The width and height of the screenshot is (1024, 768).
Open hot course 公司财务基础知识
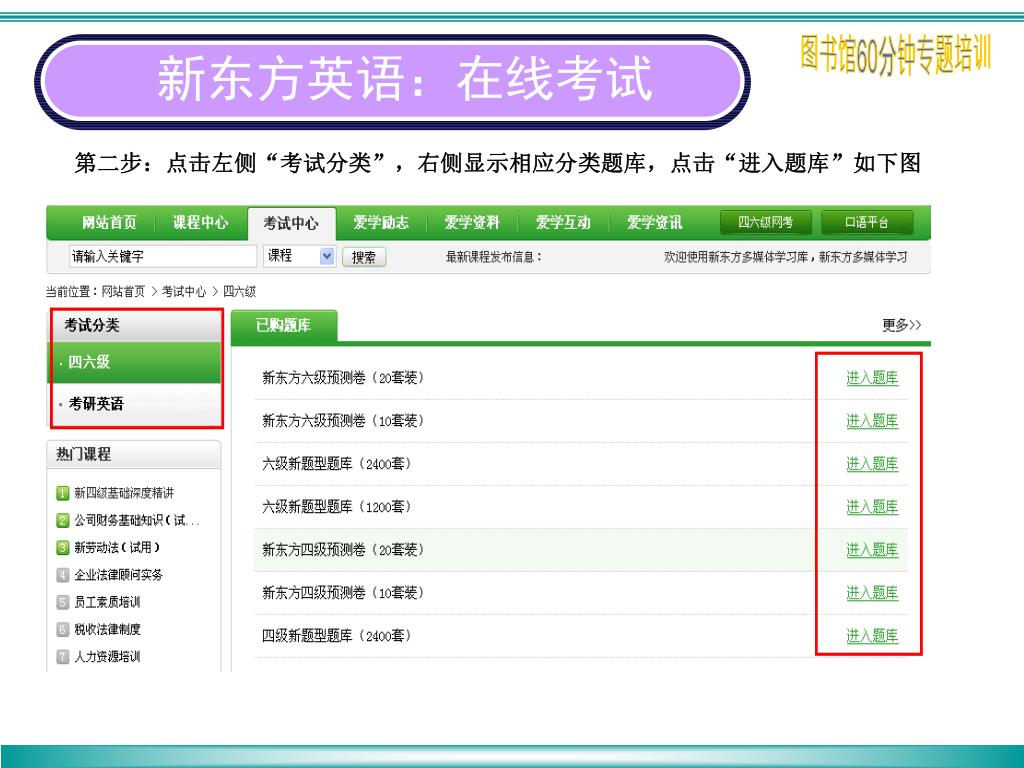coord(136,520)
